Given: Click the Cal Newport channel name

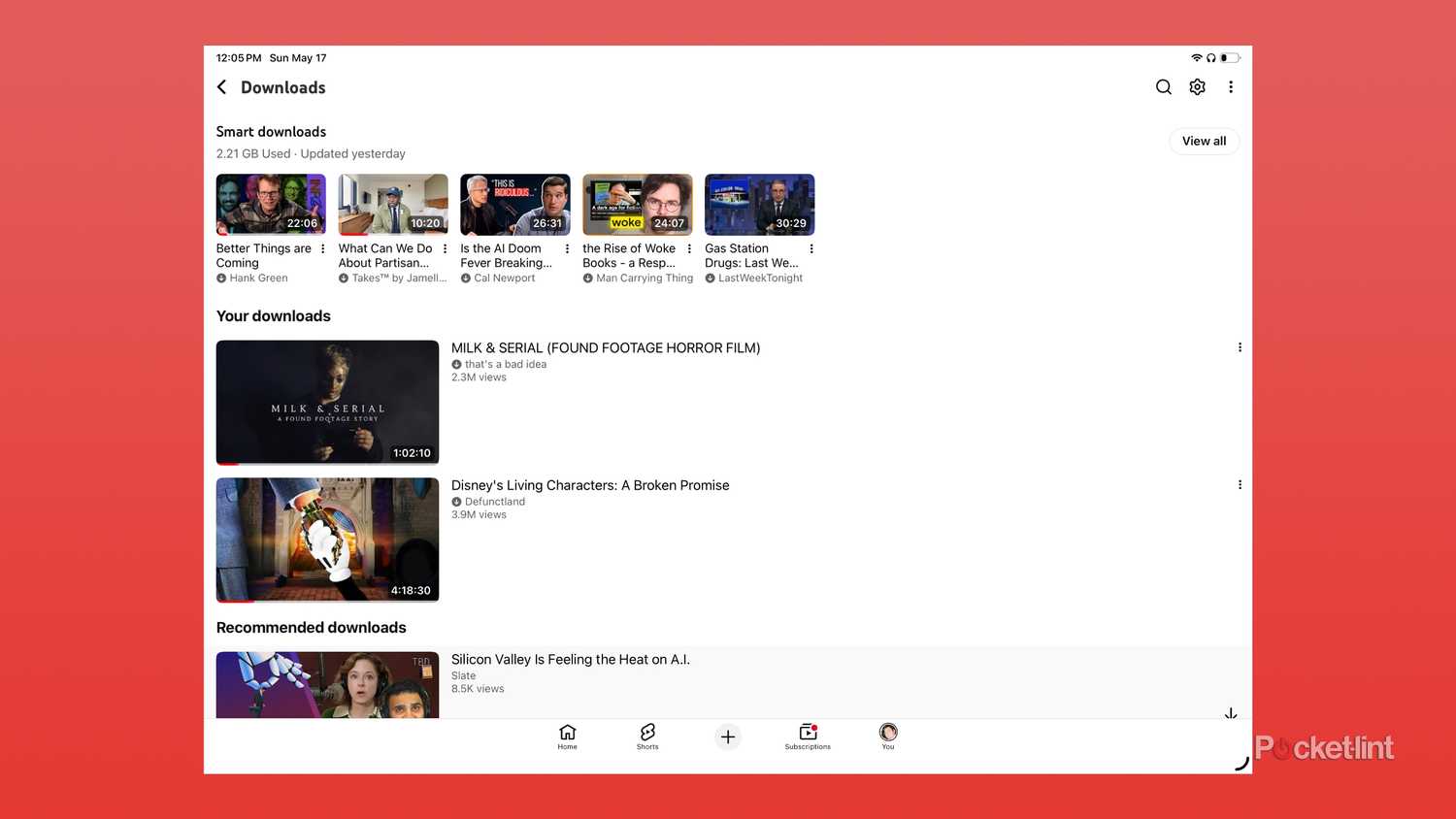Looking at the screenshot, I should pyautogui.click(x=504, y=278).
